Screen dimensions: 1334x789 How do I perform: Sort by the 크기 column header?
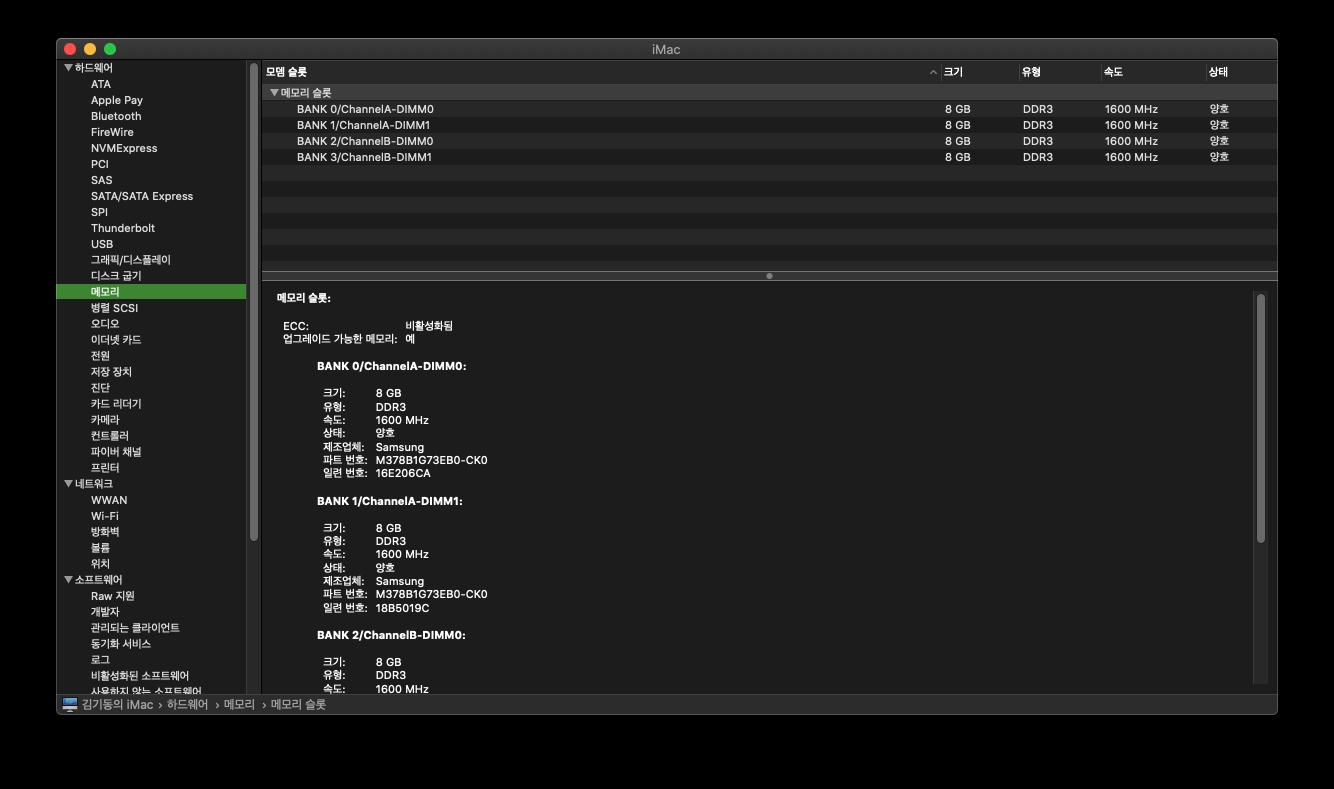[978, 72]
